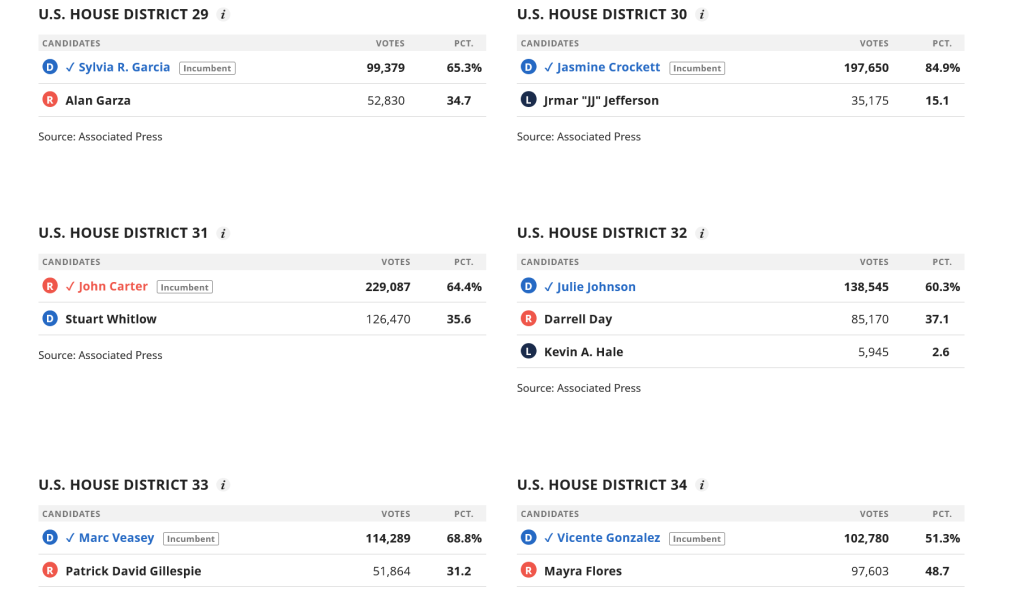This screenshot has height=598, width=1024.
Task: Click Incumbent tag beside Vicente Gonzalez
Action: [x=697, y=539]
